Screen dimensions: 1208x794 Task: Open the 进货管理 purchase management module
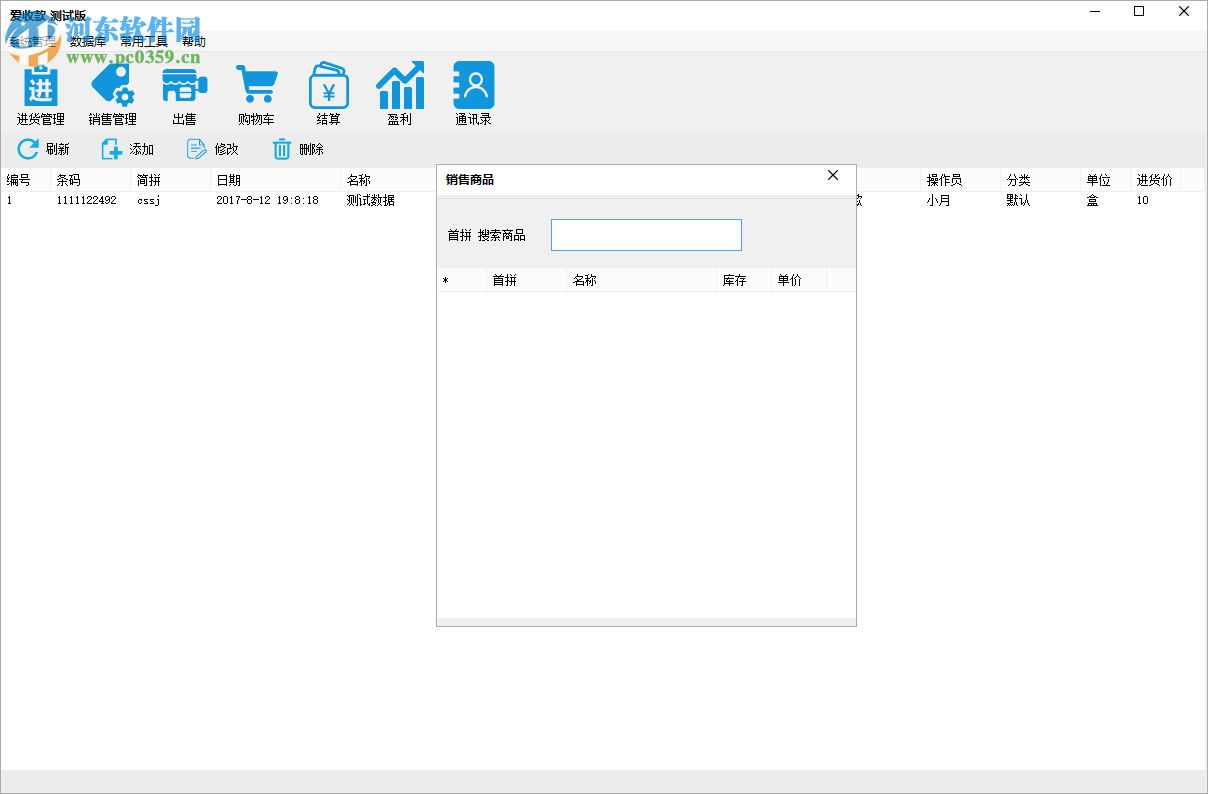pyautogui.click(x=39, y=93)
